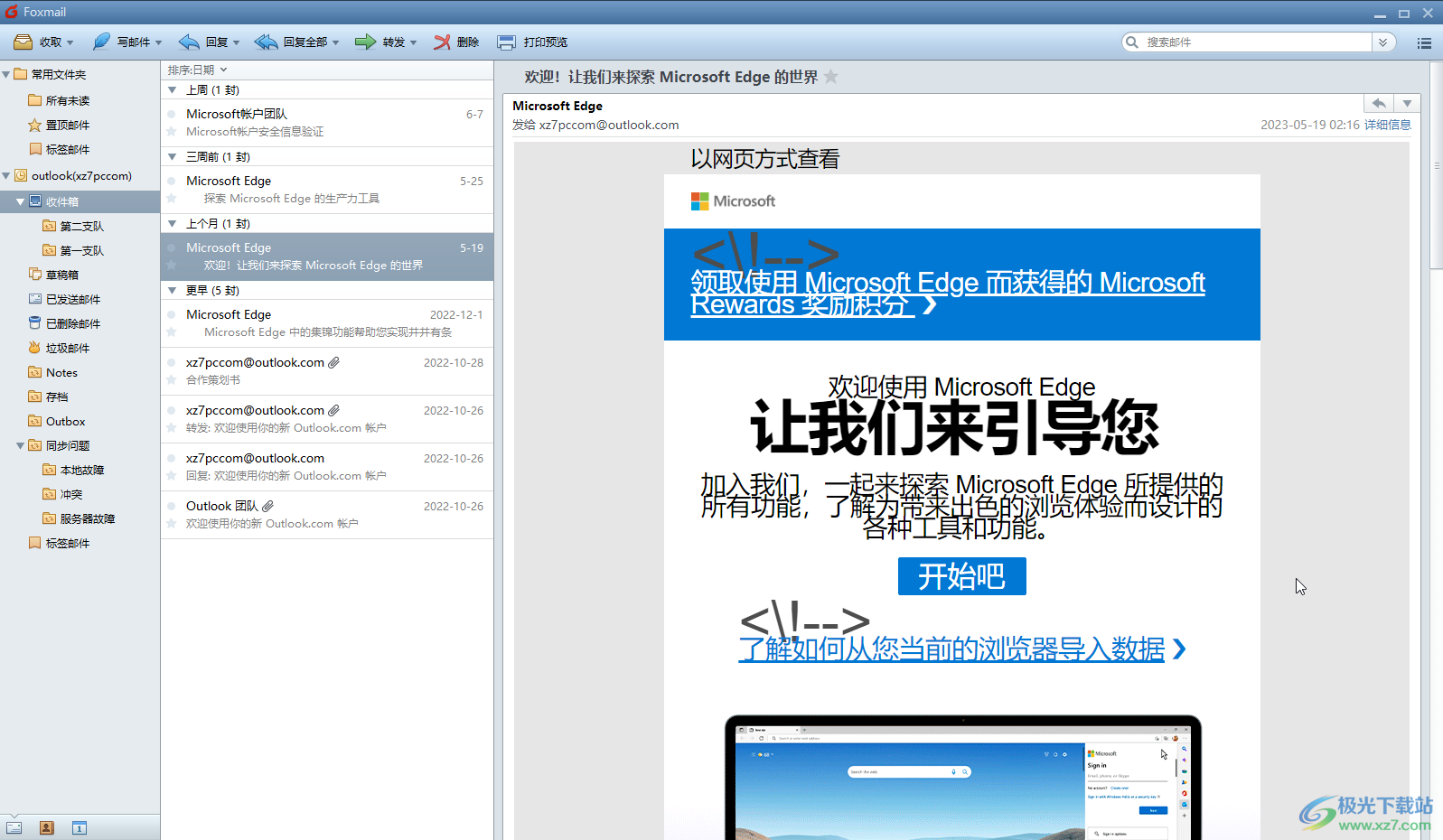This screenshot has width=1443, height=840.
Task: Open the 5-25 Microsoft Edge email
Action: click(x=327, y=190)
